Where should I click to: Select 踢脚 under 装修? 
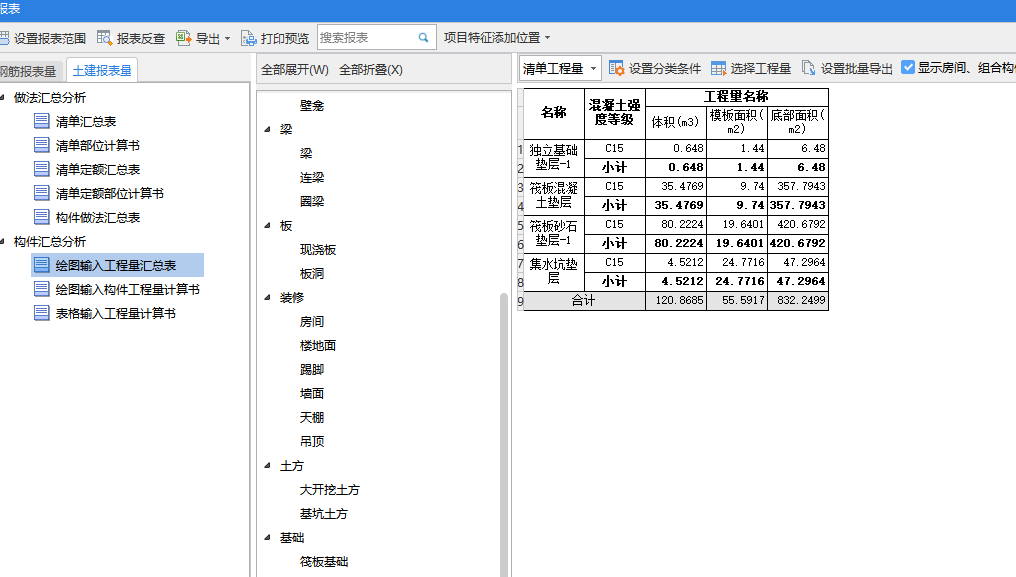coord(312,370)
